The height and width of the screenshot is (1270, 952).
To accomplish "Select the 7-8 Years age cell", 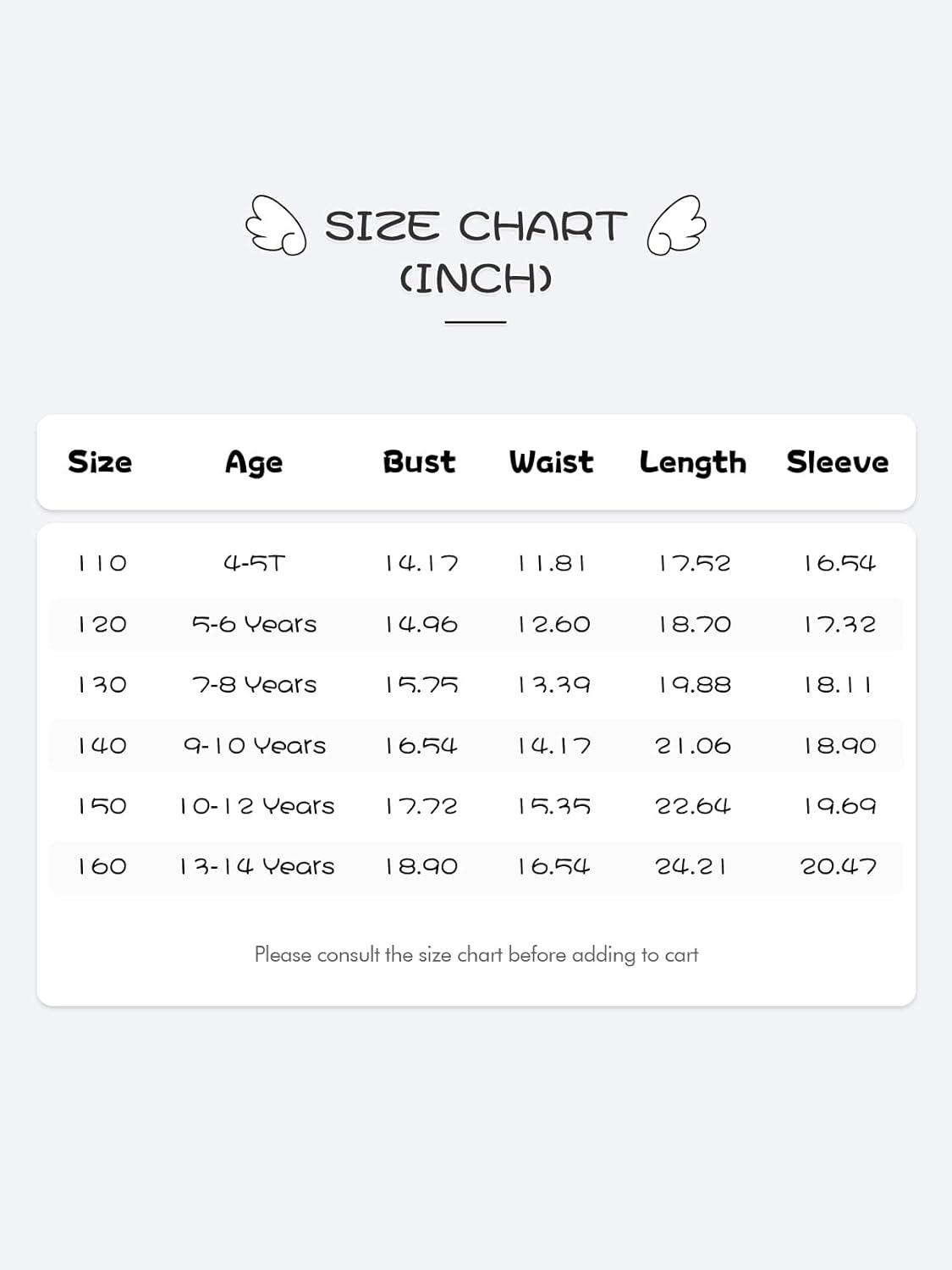I will pos(254,685).
